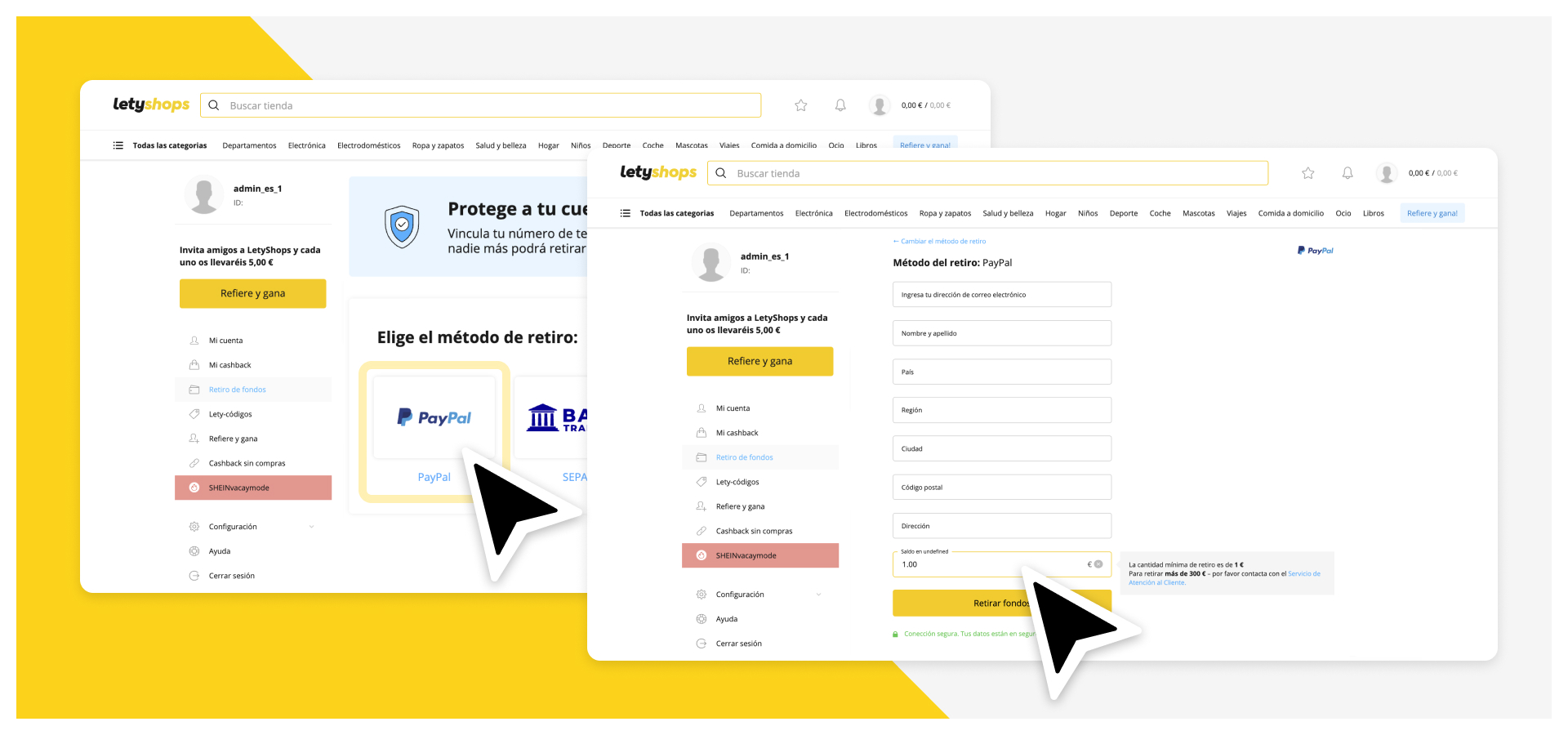This screenshot has height=735, width=1568.
Task: Click Configuración gear icon in front window
Action: (x=701, y=595)
